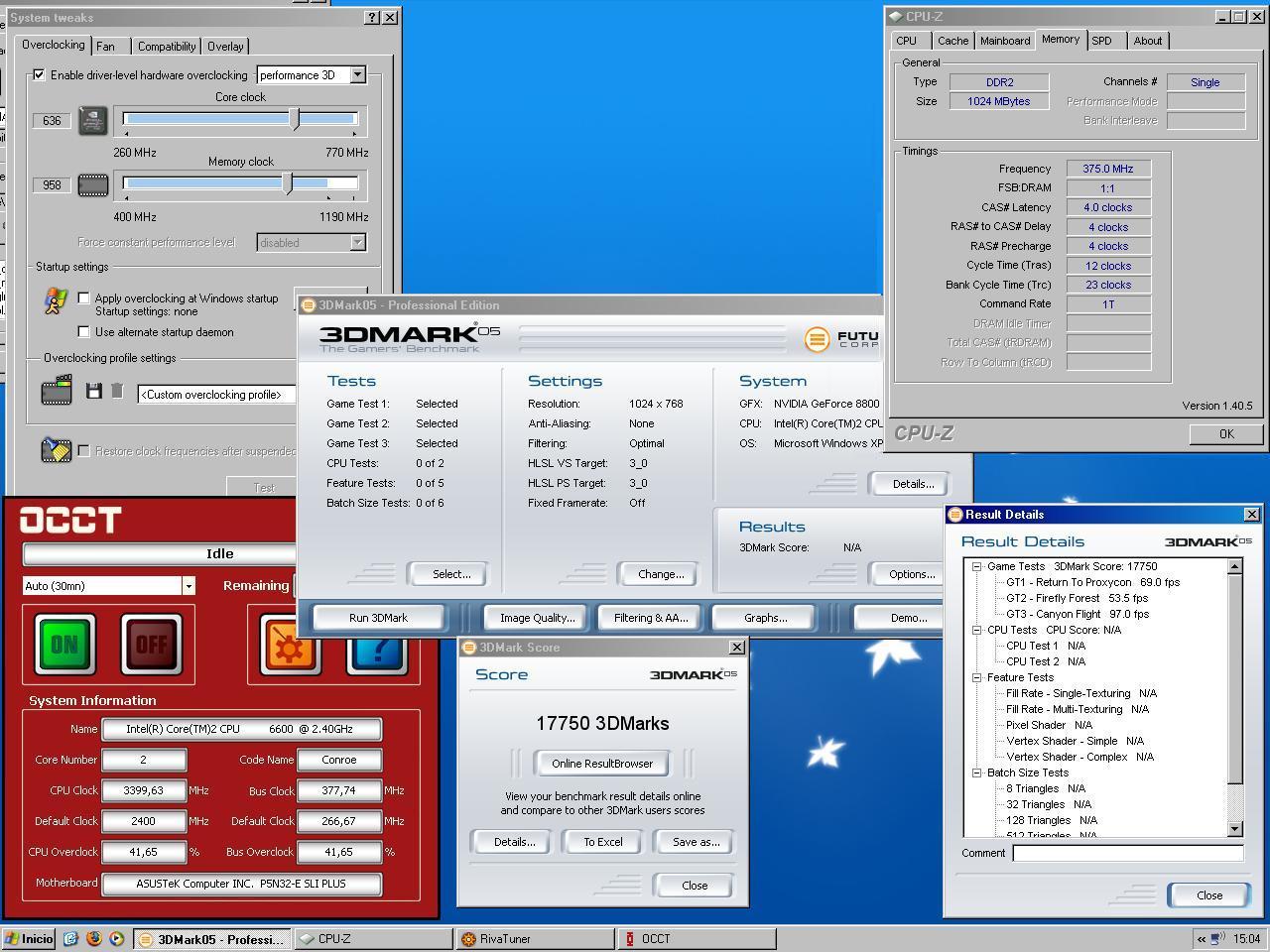
Task: Click the GPU core chip icon in System tweaks
Action: point(93,121)
